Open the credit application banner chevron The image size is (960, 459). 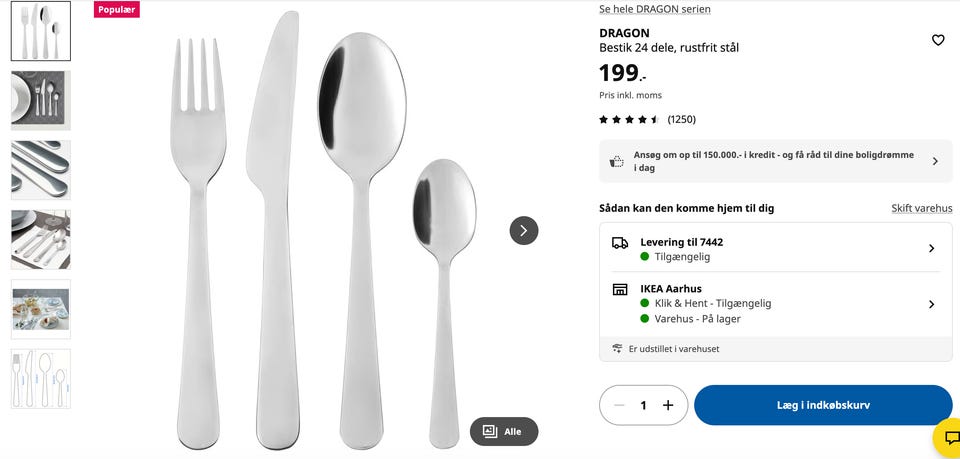tap(935, 162)
